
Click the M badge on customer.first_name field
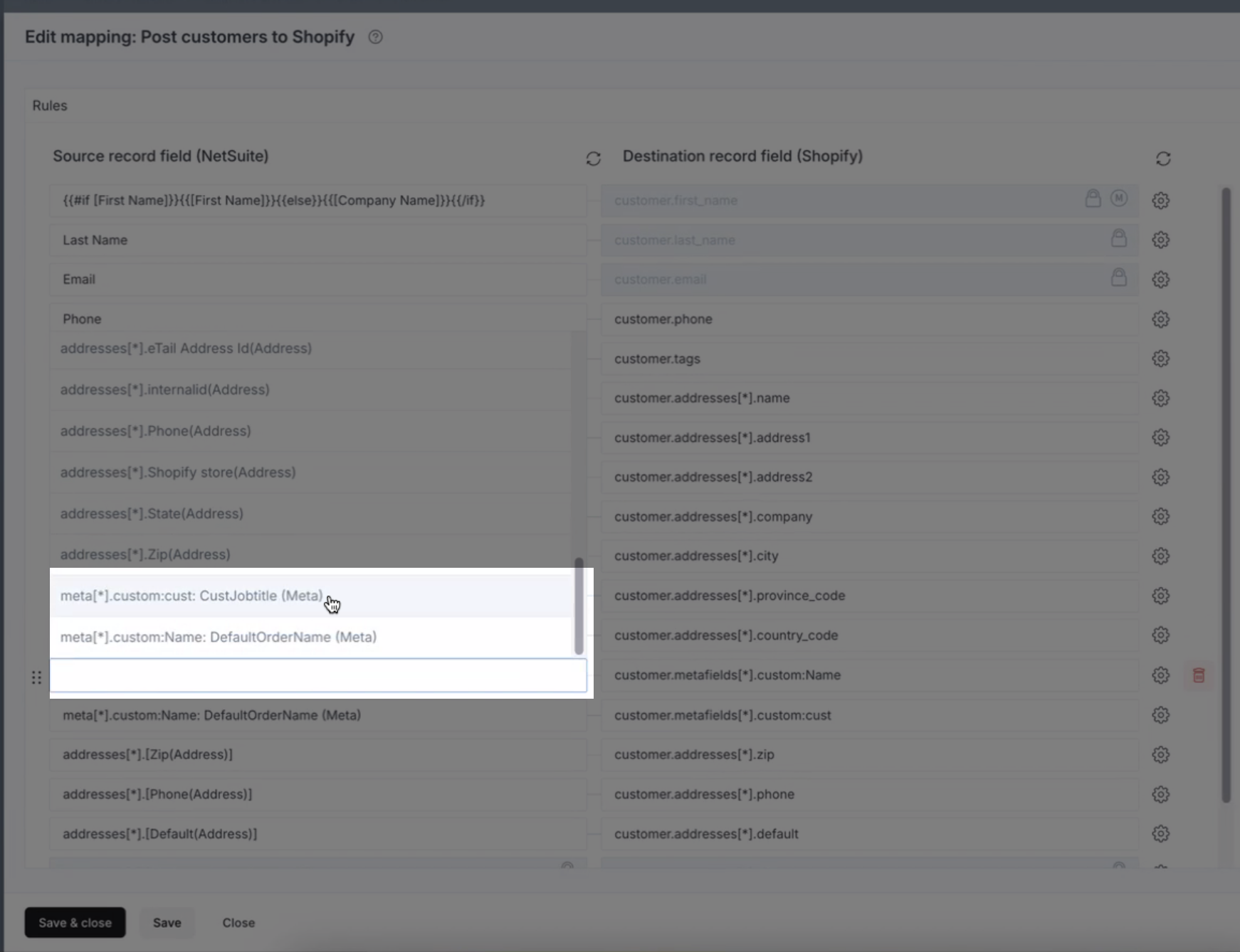1119,199
